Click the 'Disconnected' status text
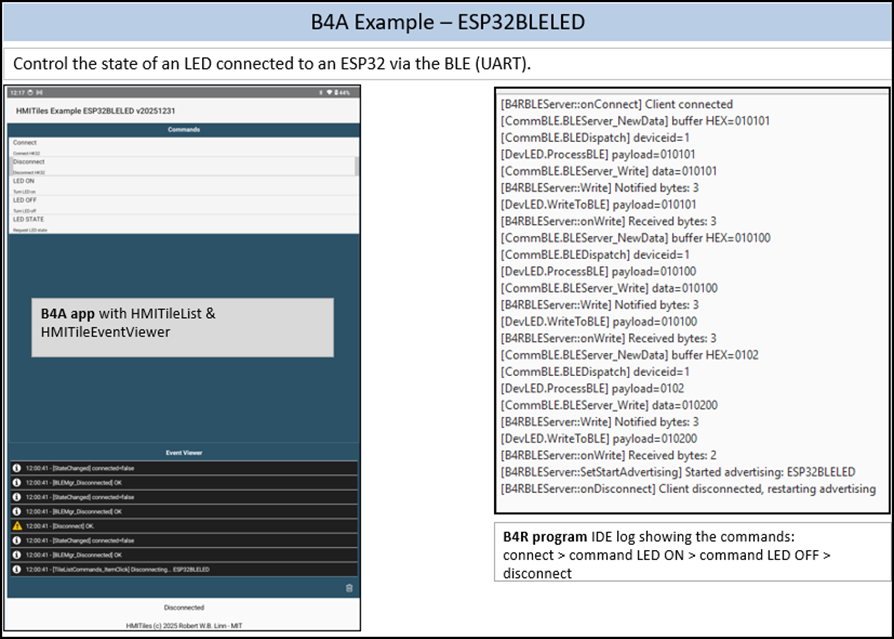The width and height of the screenshot is (894, 639). (x=184, y=608)
